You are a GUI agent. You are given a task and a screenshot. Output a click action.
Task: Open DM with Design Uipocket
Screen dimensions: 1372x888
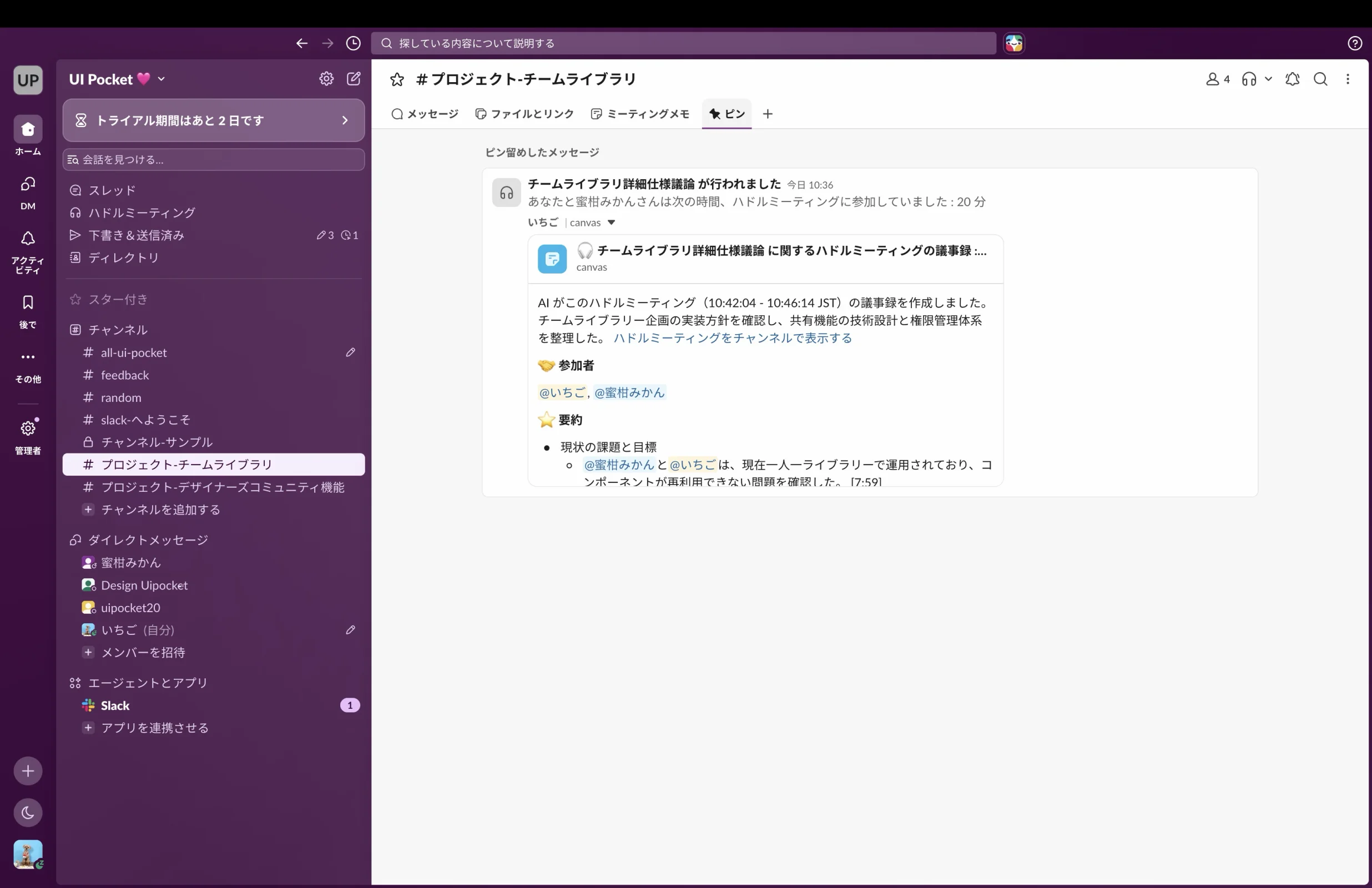click(213, 586)
